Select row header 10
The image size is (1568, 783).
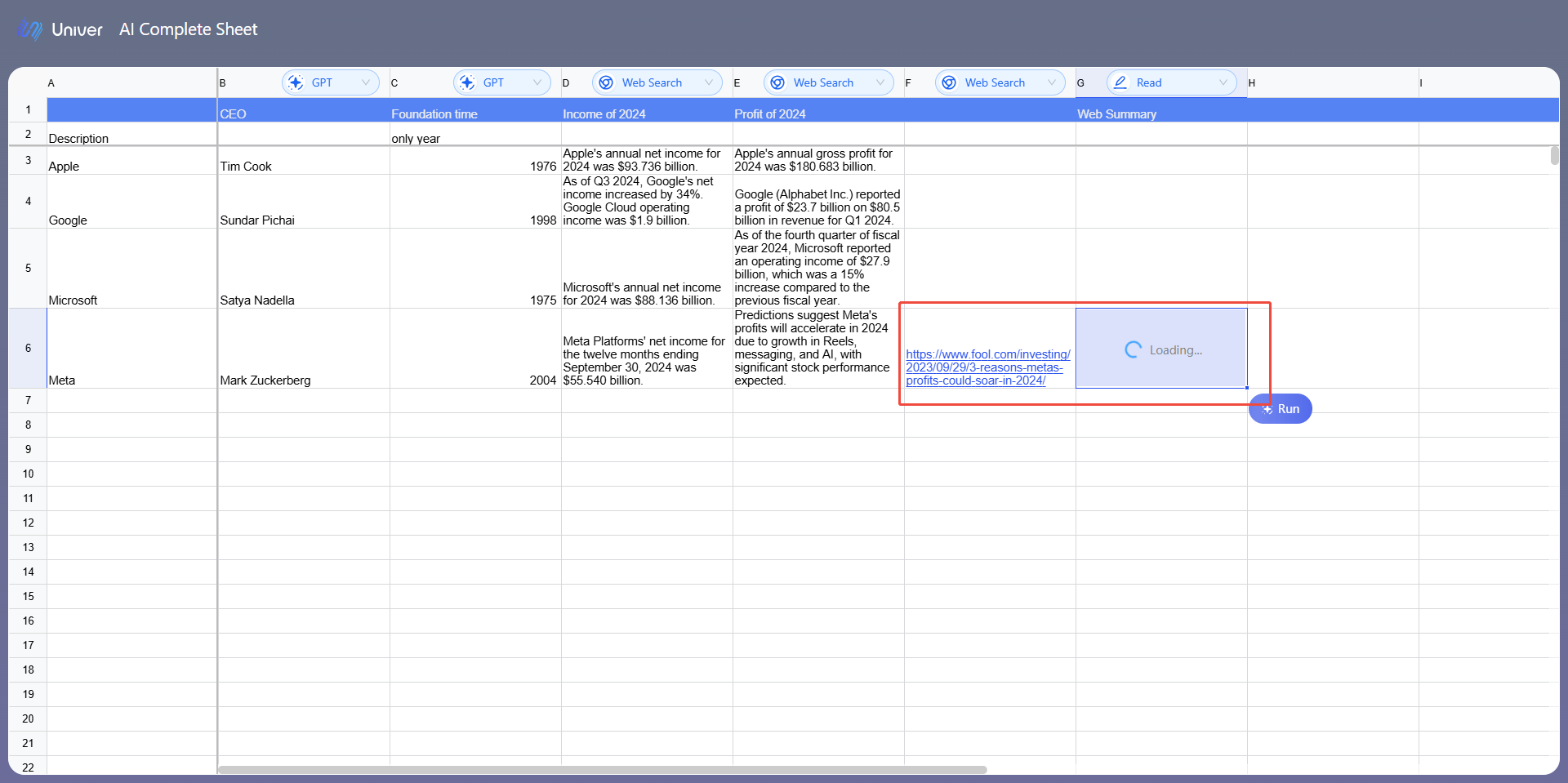pyautogui.click(x=28, y=474)
